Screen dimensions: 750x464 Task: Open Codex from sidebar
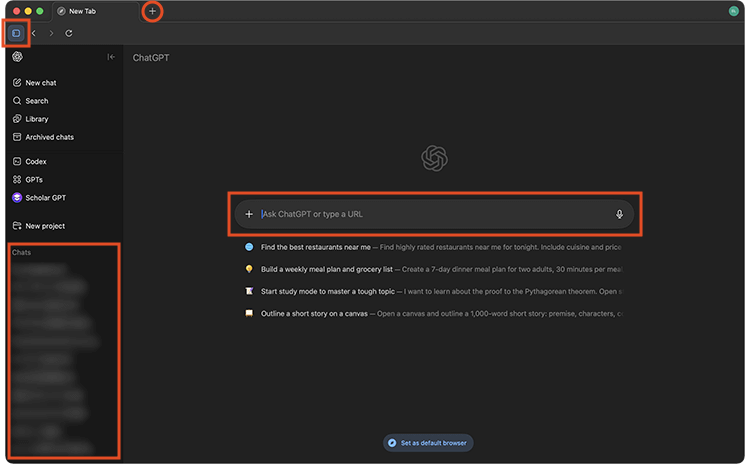click(x=36, y=161)
